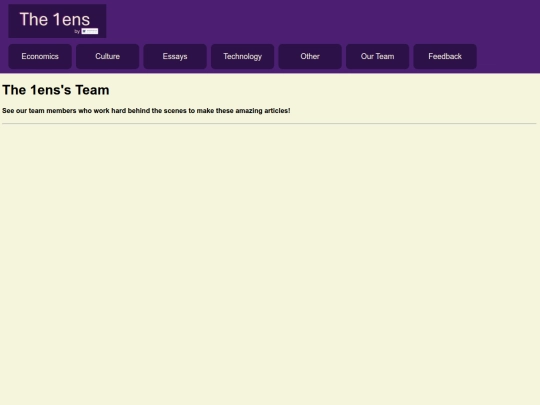Click The 1ens site logo
The width and height of the screenshot is (540, 405).
point(57,21)
